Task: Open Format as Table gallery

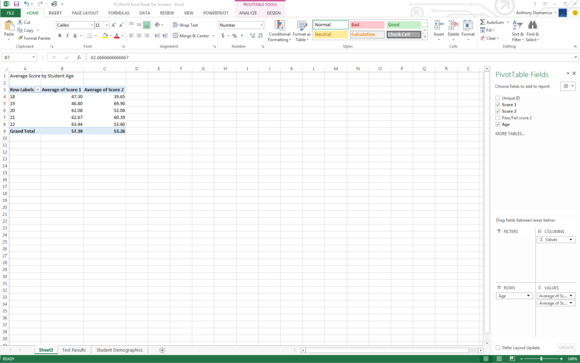Action: click(302, 31)
